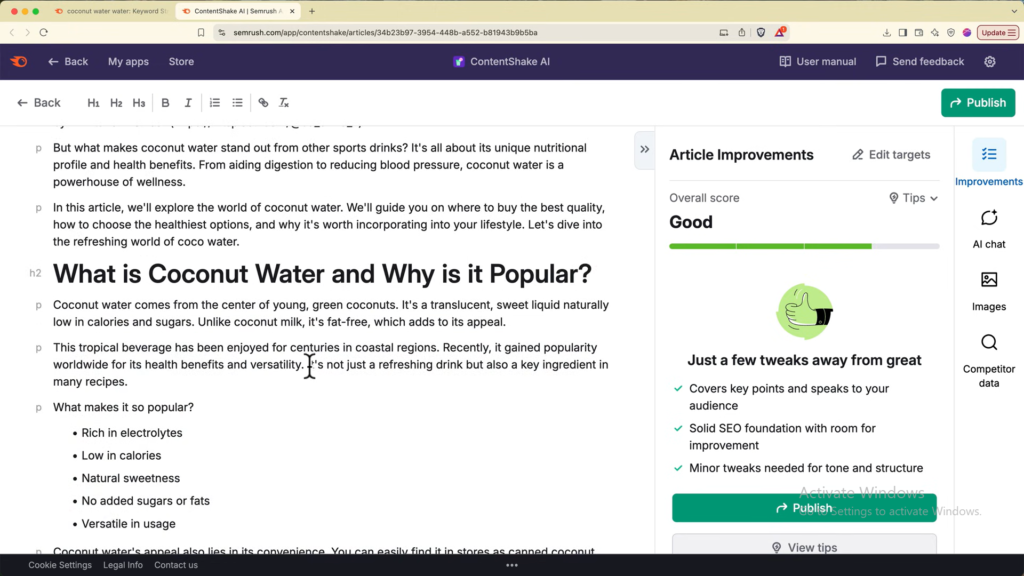Insert a bulleted list
Screen dimensions: 1024x576
pos(237,103)
